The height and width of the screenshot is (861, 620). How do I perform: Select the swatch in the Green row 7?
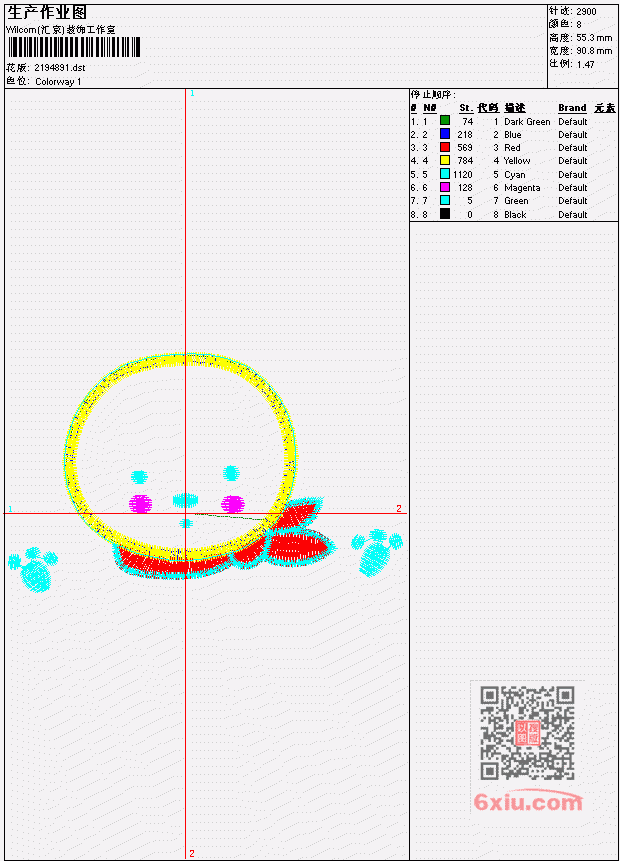point(445,200)
